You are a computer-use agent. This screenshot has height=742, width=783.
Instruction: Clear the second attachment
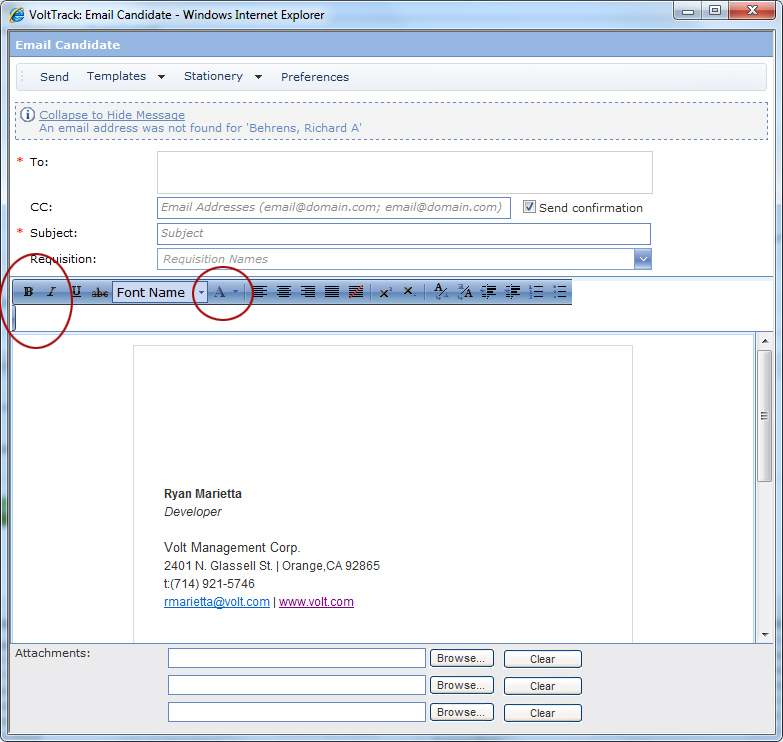click(542, 686)
